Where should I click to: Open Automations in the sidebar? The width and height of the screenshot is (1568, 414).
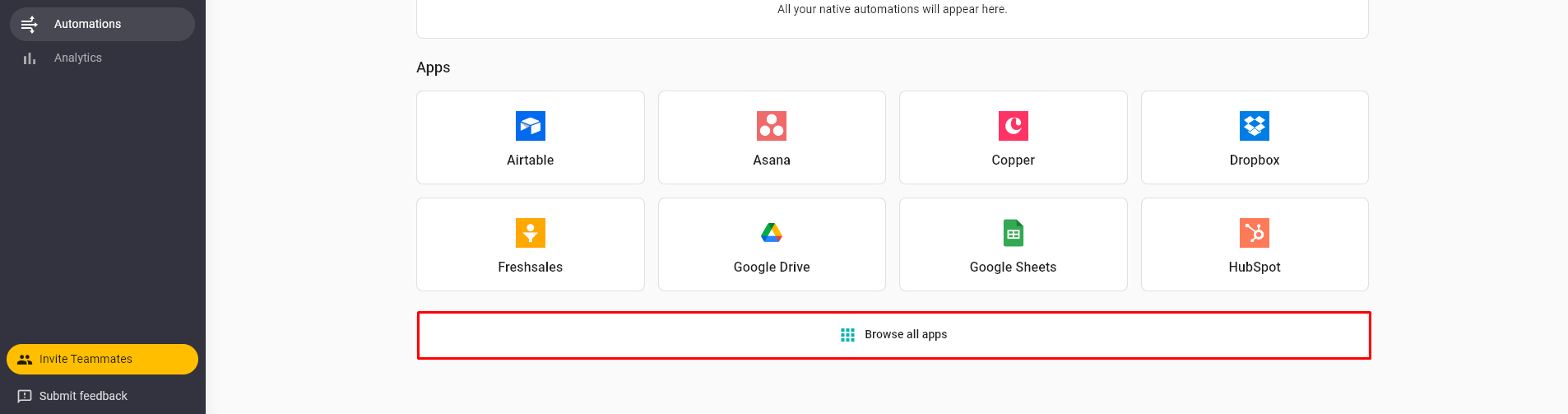[102, 25]
